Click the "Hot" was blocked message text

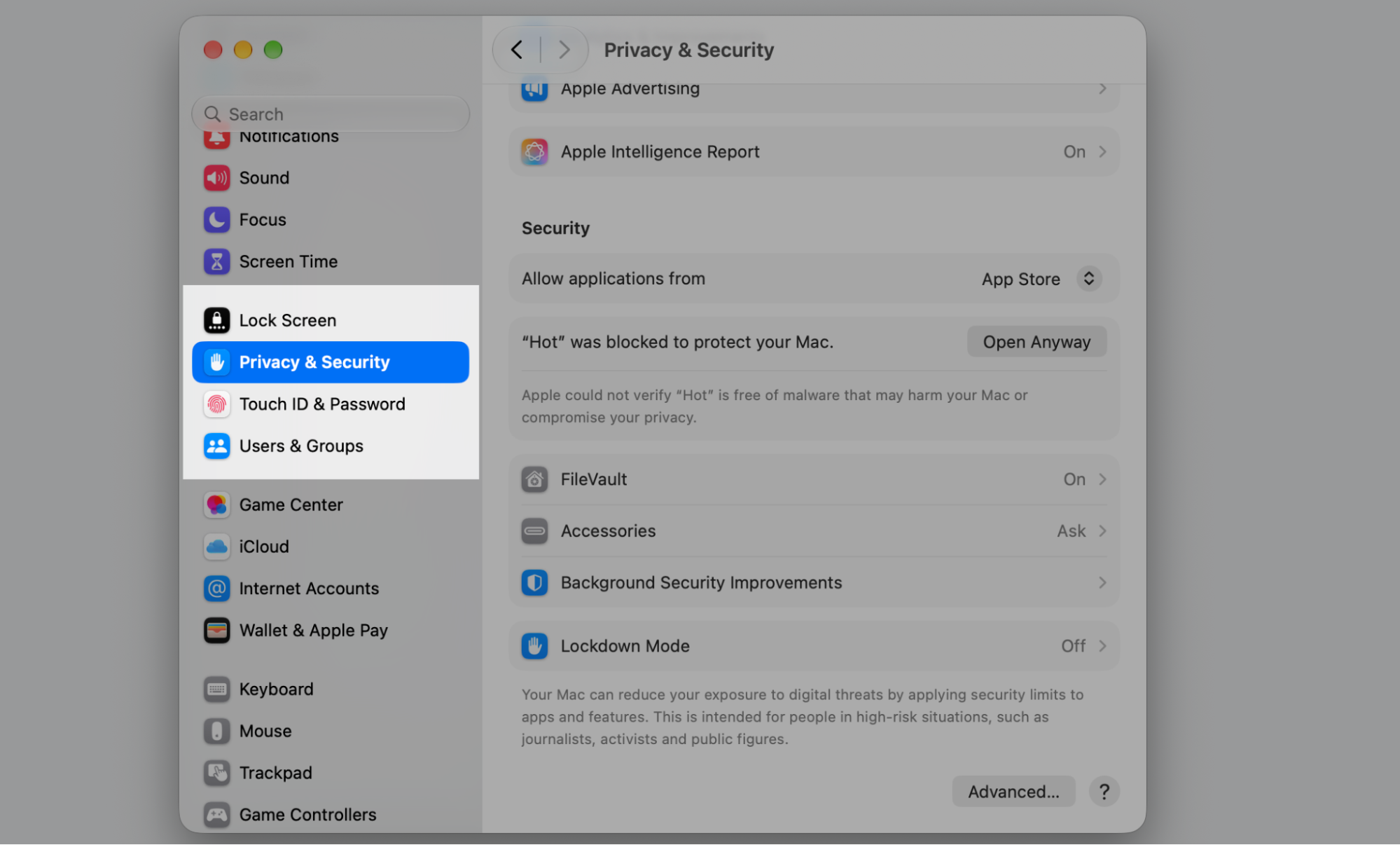tap(677, 342)
